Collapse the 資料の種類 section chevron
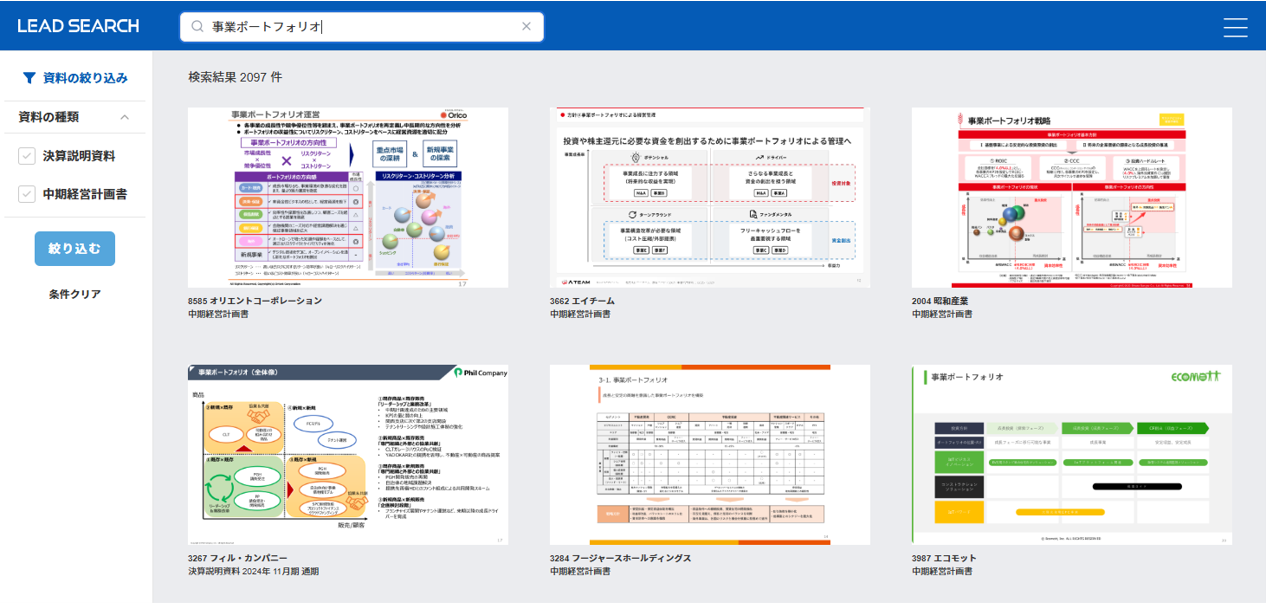The image size is (1266, 603). coord(125,117)
